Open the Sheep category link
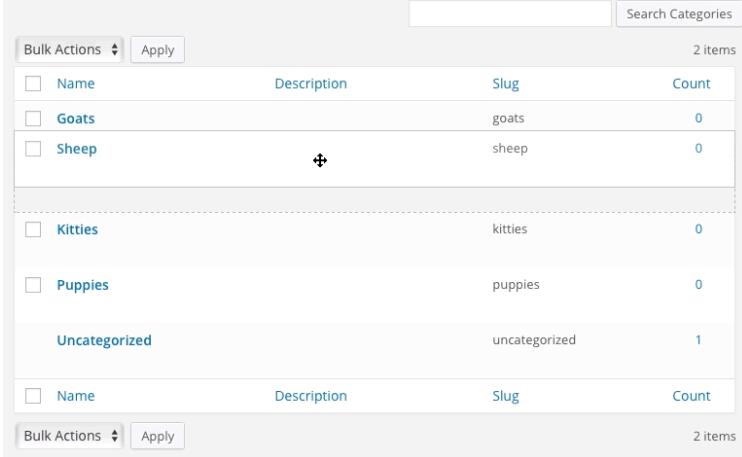The height and width of the screenshot is (457, 742). point(76,149)
